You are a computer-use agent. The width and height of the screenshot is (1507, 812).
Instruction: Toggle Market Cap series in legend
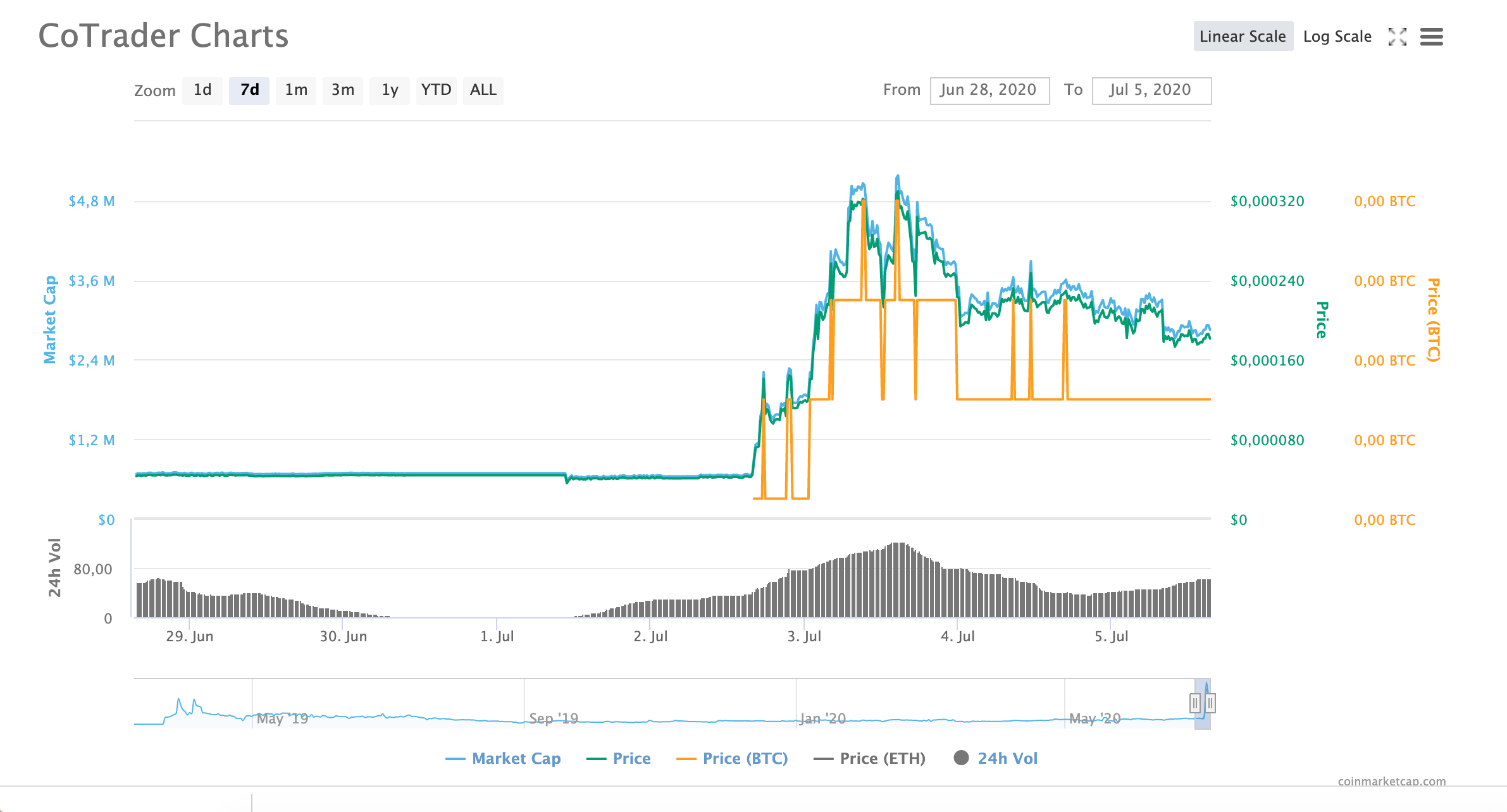point(516,758)
